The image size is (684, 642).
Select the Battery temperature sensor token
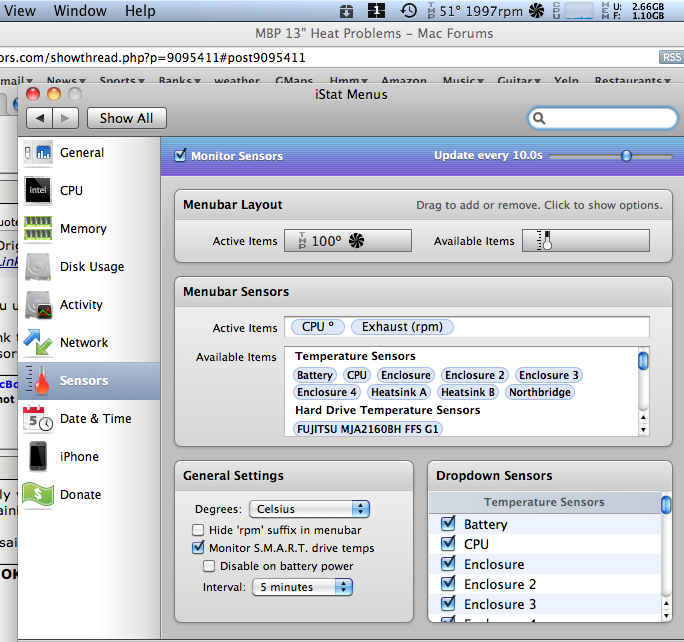(315, 375)
